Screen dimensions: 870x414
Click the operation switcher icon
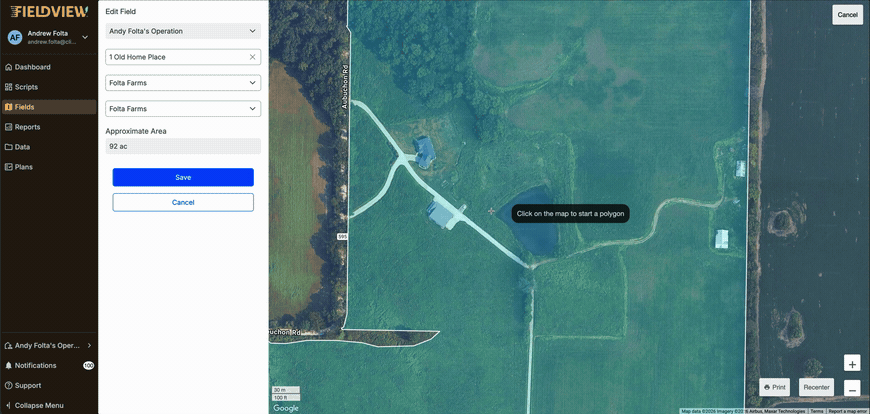click(8, 346)
